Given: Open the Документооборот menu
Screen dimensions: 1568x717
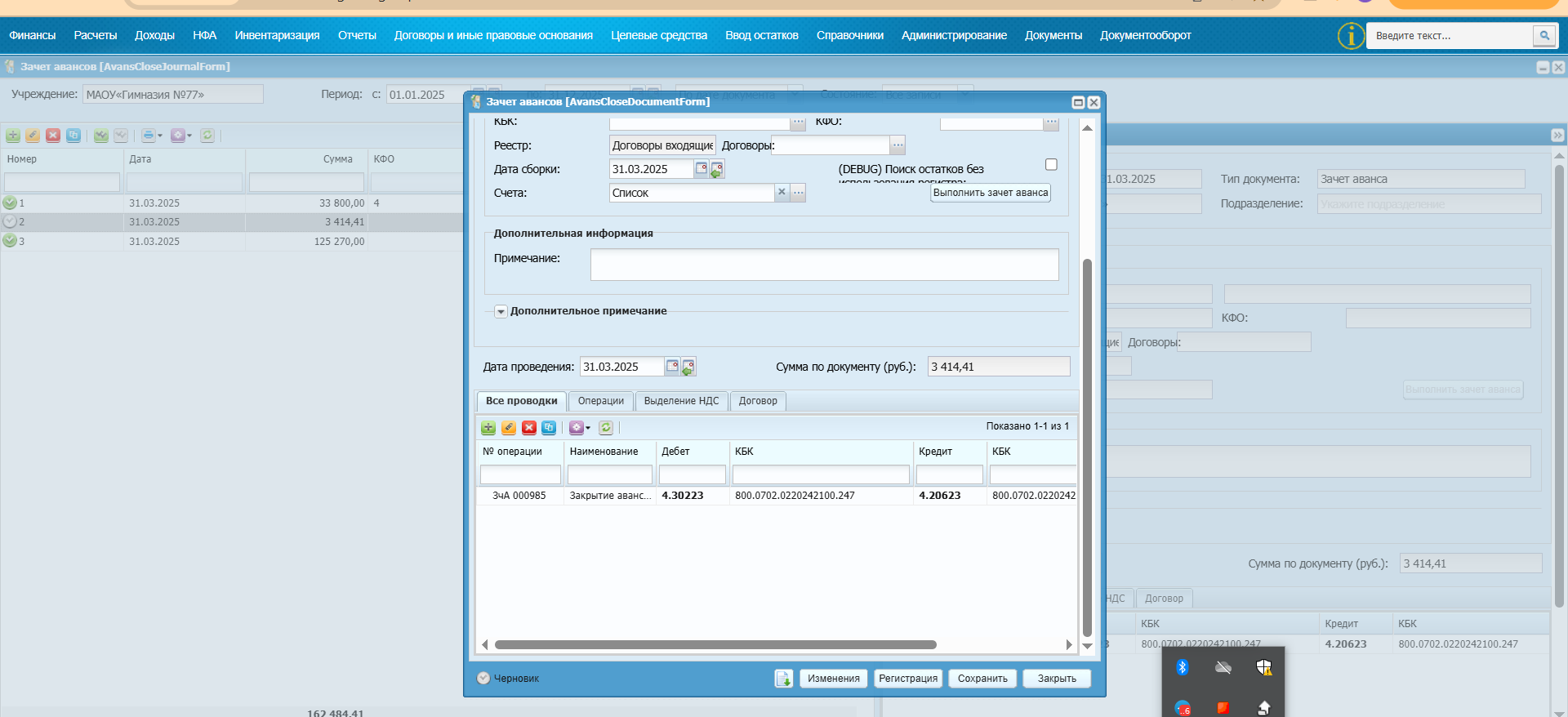Looking at the screenshot, I should [x=1146, y=35].
